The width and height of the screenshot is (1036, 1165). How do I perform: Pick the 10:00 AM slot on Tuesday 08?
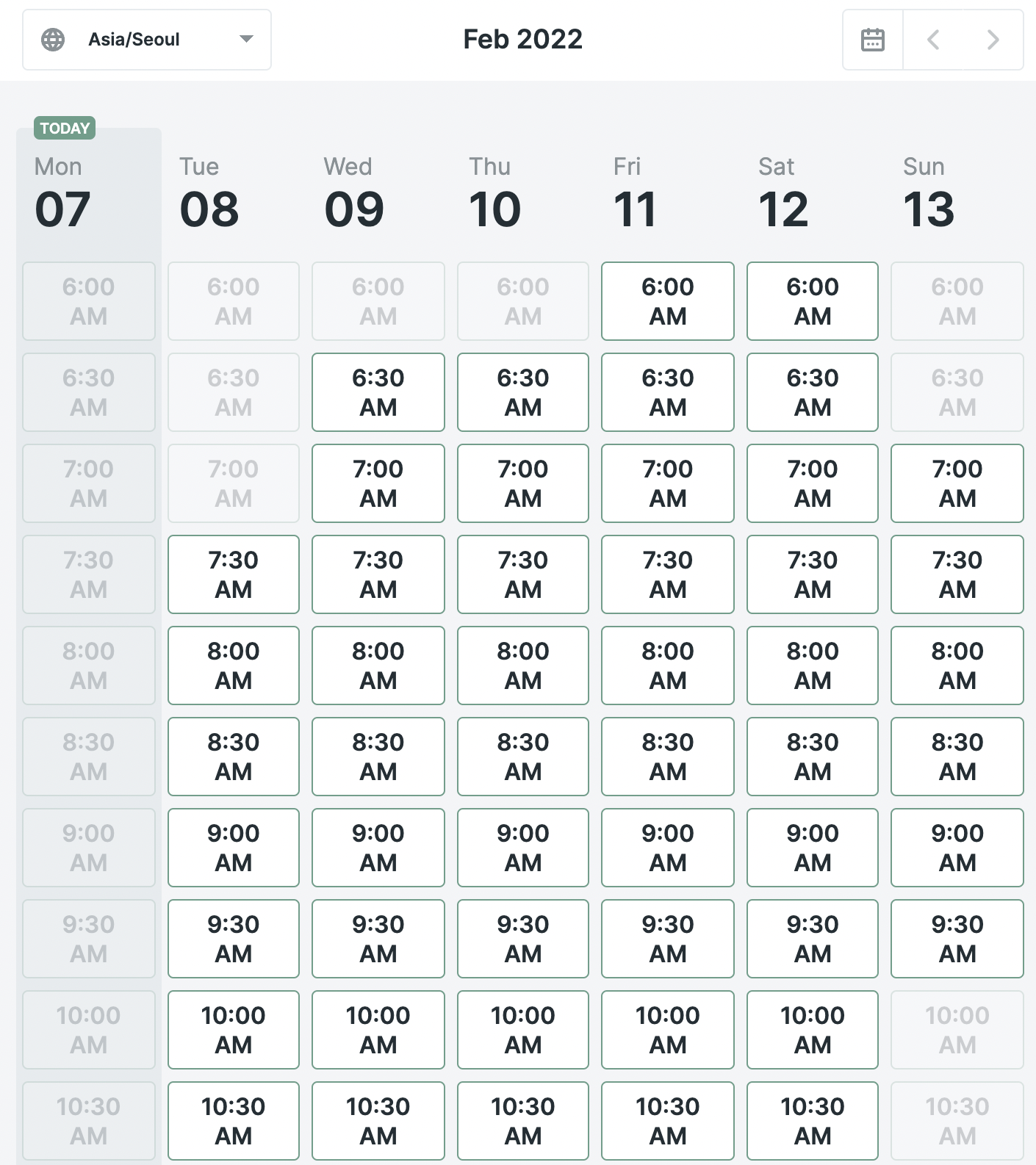click(233, 1030)
